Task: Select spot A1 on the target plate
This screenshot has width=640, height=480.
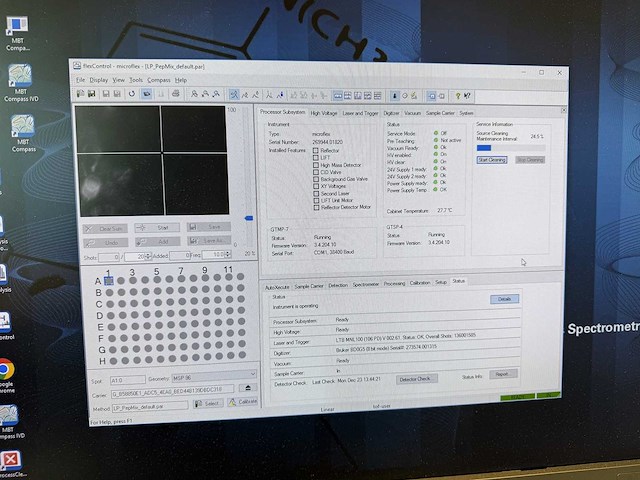Action: [109, 281]
